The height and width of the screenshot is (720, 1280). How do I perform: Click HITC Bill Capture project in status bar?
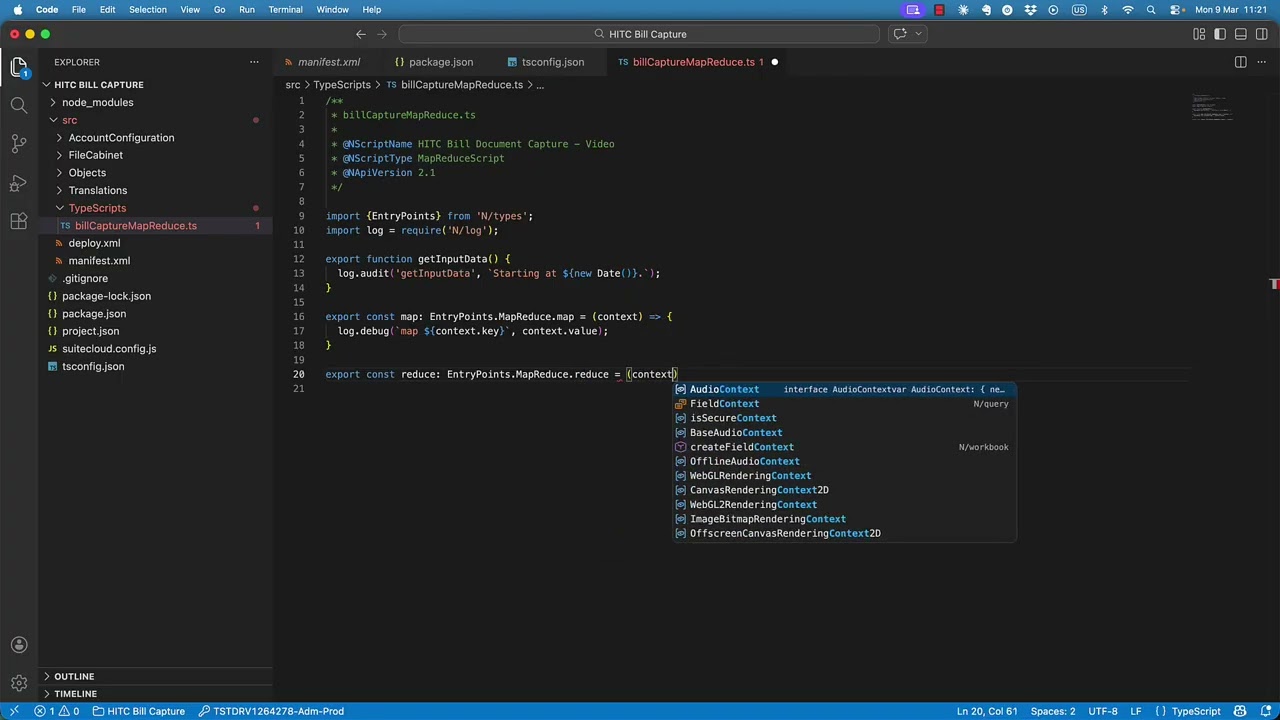pyautogui.click(x=139, y=711)
